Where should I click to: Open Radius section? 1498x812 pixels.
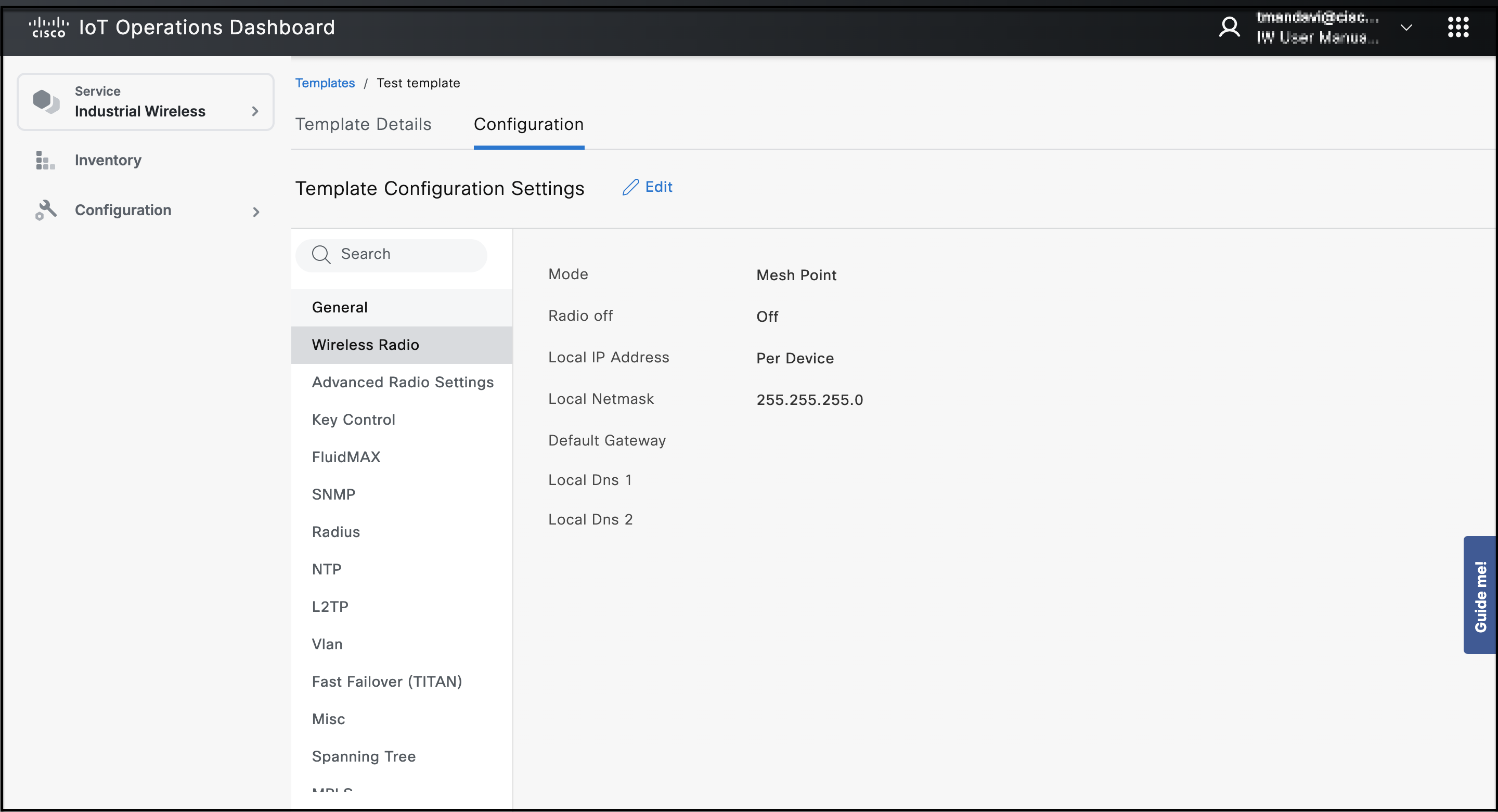pos(401,532)
